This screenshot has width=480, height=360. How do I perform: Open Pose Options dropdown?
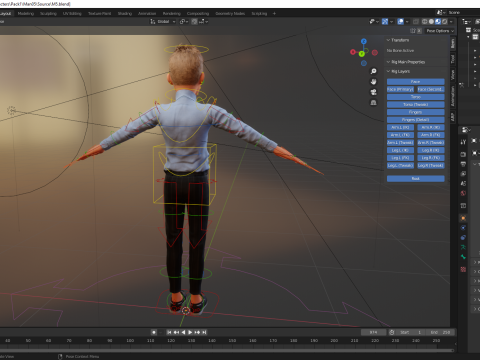tap(440, 31)
